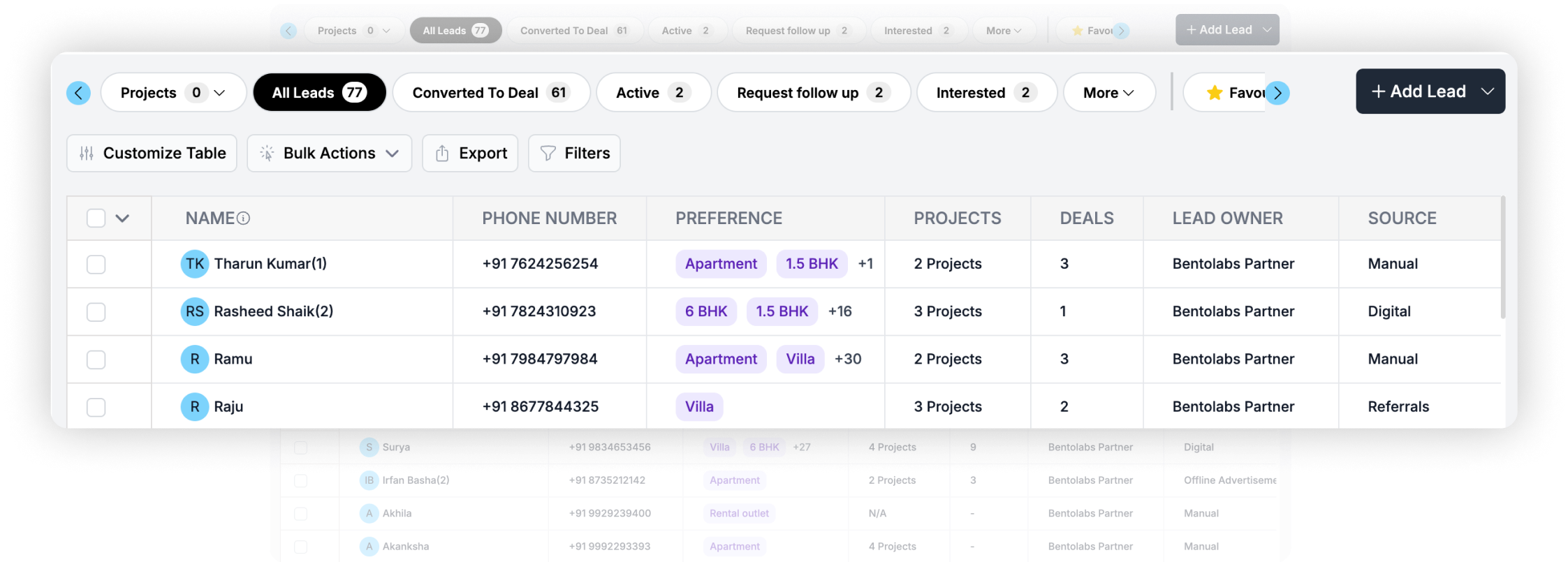The width and height of the screenshot is (1568, 562).
Task: Click the table's vertical scrollbar
Action: click(x=1502, y=258)
